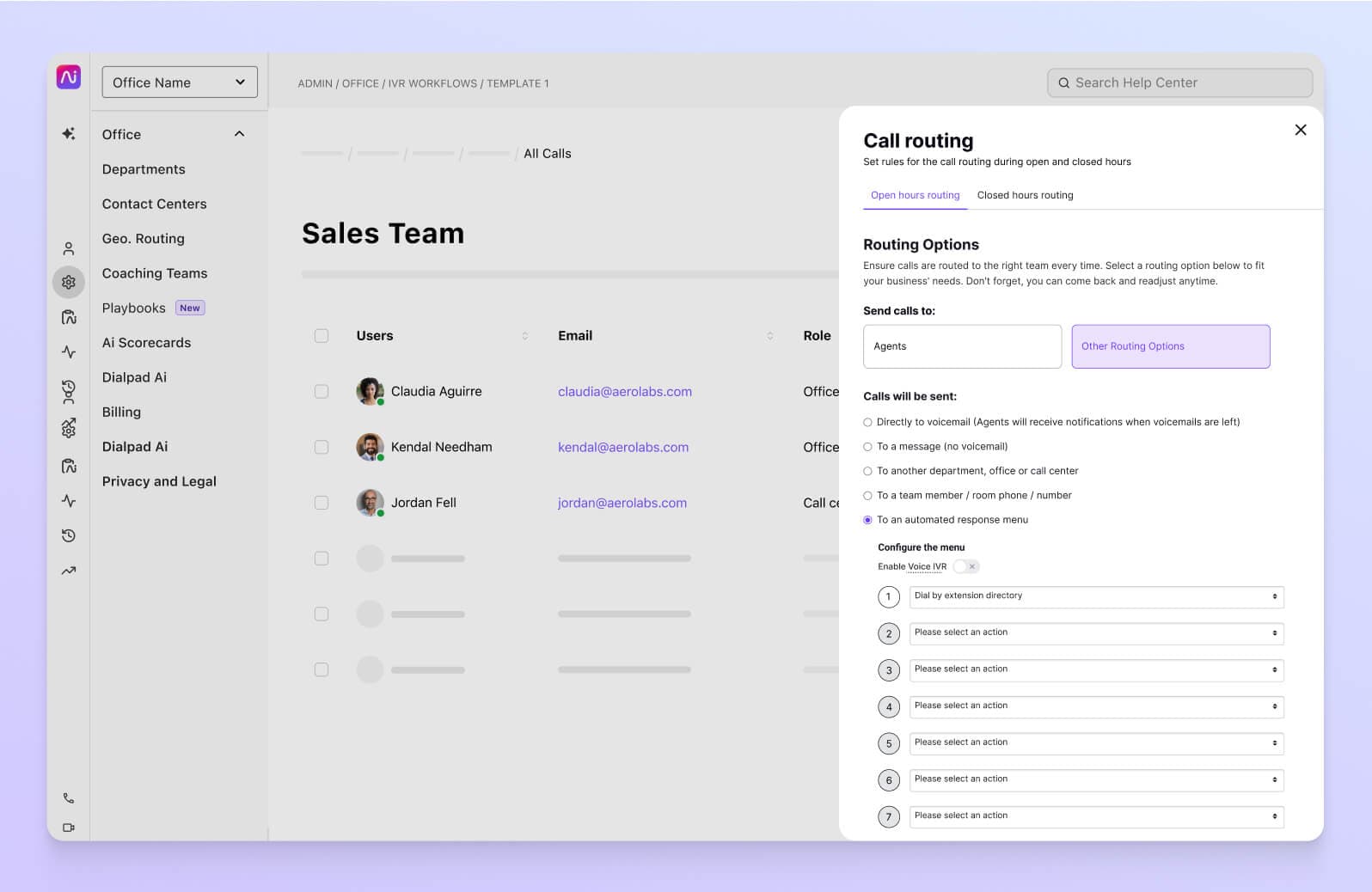This screenshot has width=1372, height=892.
Task: Click the Search Help Center field
Action: point(1179,82)
